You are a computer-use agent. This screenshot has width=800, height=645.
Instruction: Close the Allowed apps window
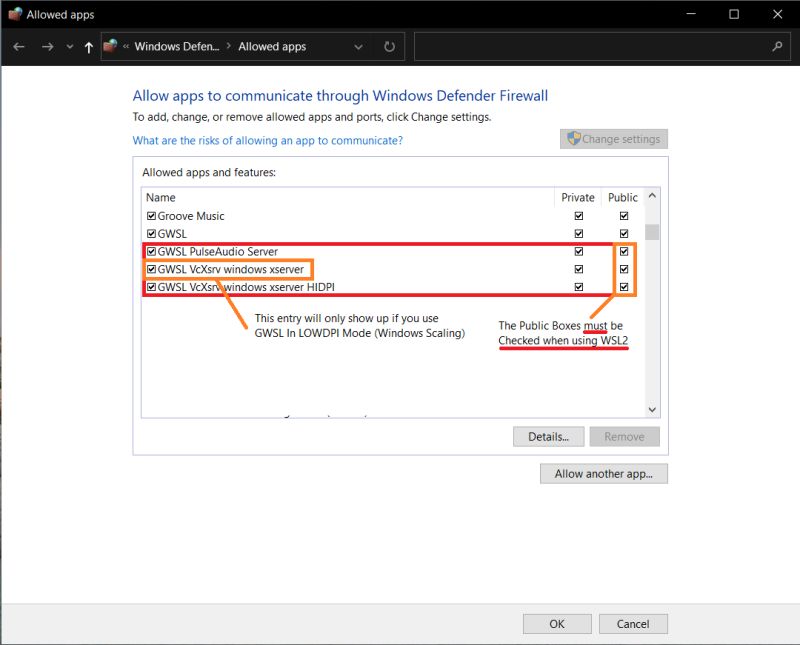click(777, 14)
